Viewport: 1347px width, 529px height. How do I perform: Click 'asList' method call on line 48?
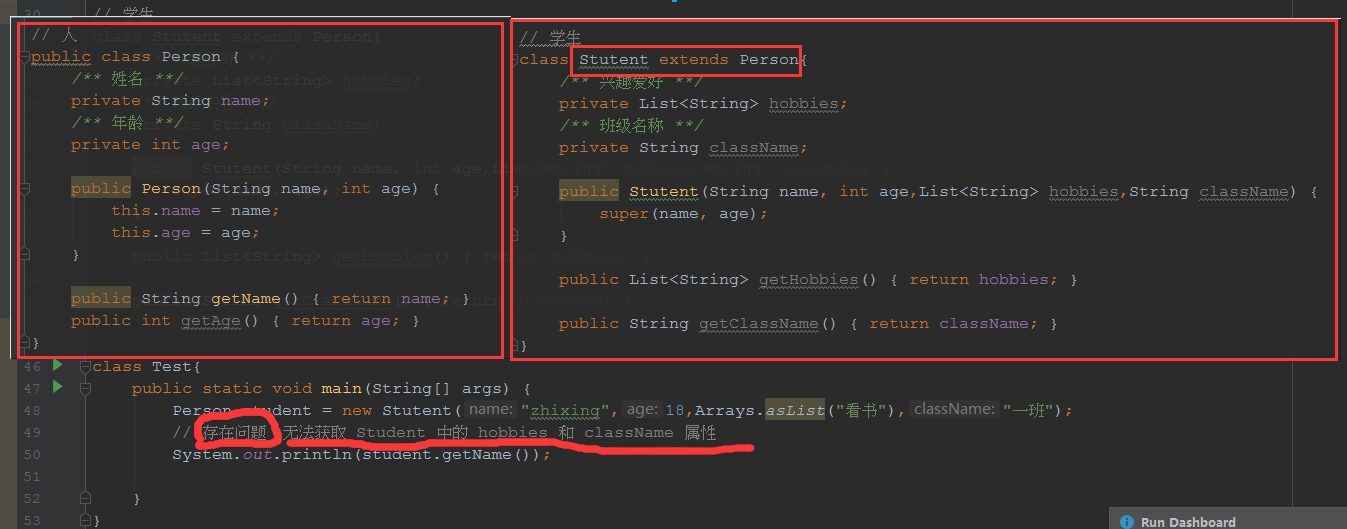pos(796,410)
